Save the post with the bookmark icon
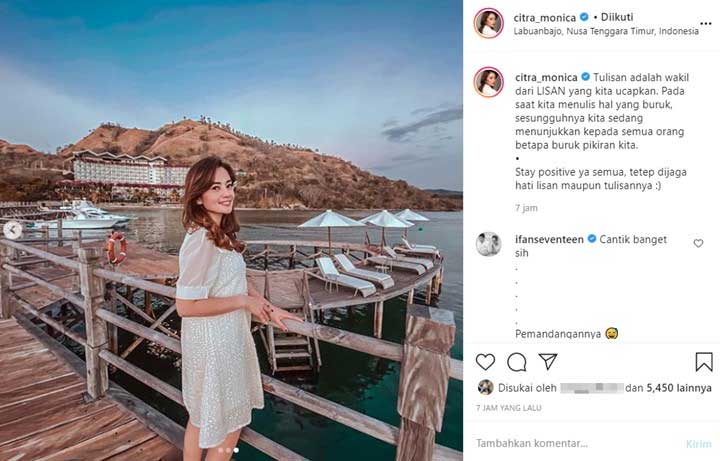The height and width of the screenshot is (461, 720). (704, 362)
